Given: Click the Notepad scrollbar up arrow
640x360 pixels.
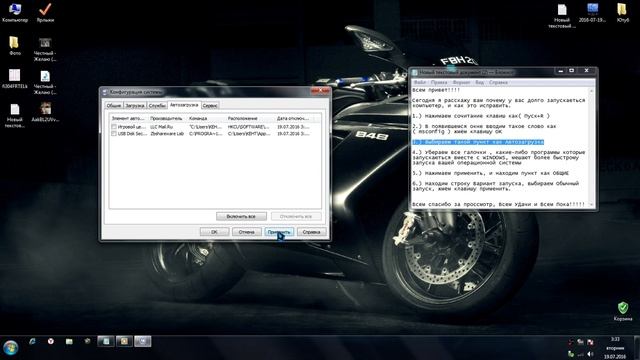Looking at the screenshot, I should pyautogui.click(x=591, y=90).
